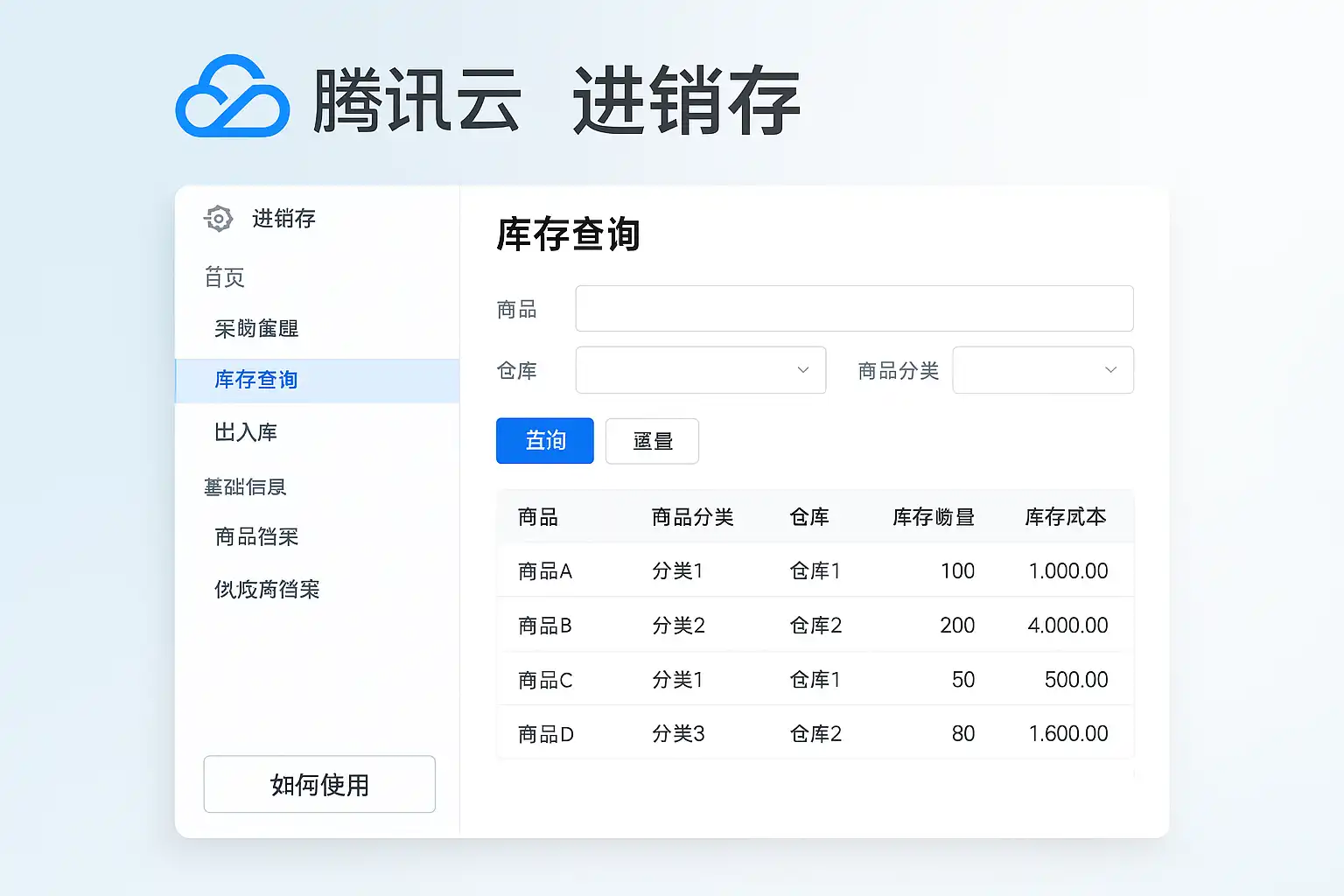Viewport: 1344px width, 896px height.
Task: Click the 仓库 column header in the table
Action: point(809,517)
